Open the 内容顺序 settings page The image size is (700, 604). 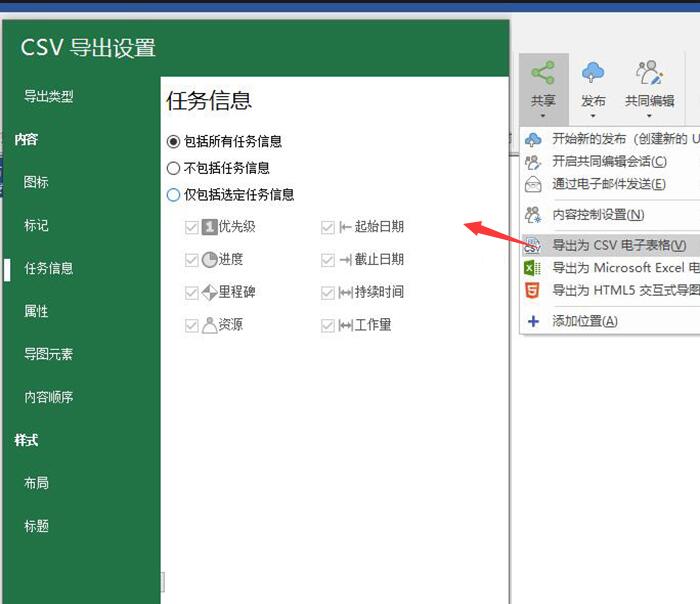49,397
